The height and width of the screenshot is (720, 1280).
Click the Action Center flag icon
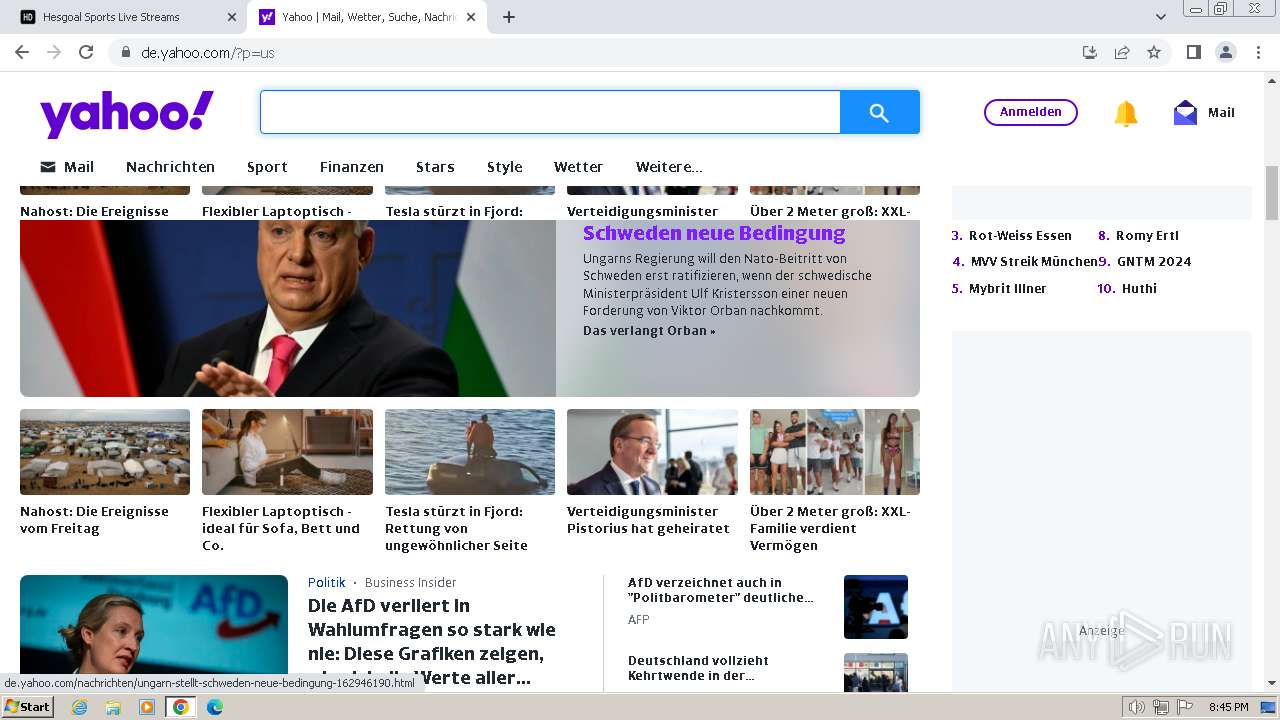[1185, 707]
